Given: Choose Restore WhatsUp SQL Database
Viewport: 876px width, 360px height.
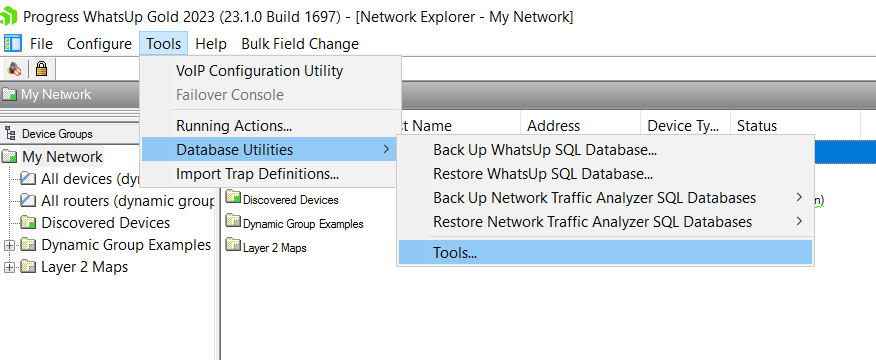Looking at the screenshot, I should click(x=605, y=174).
